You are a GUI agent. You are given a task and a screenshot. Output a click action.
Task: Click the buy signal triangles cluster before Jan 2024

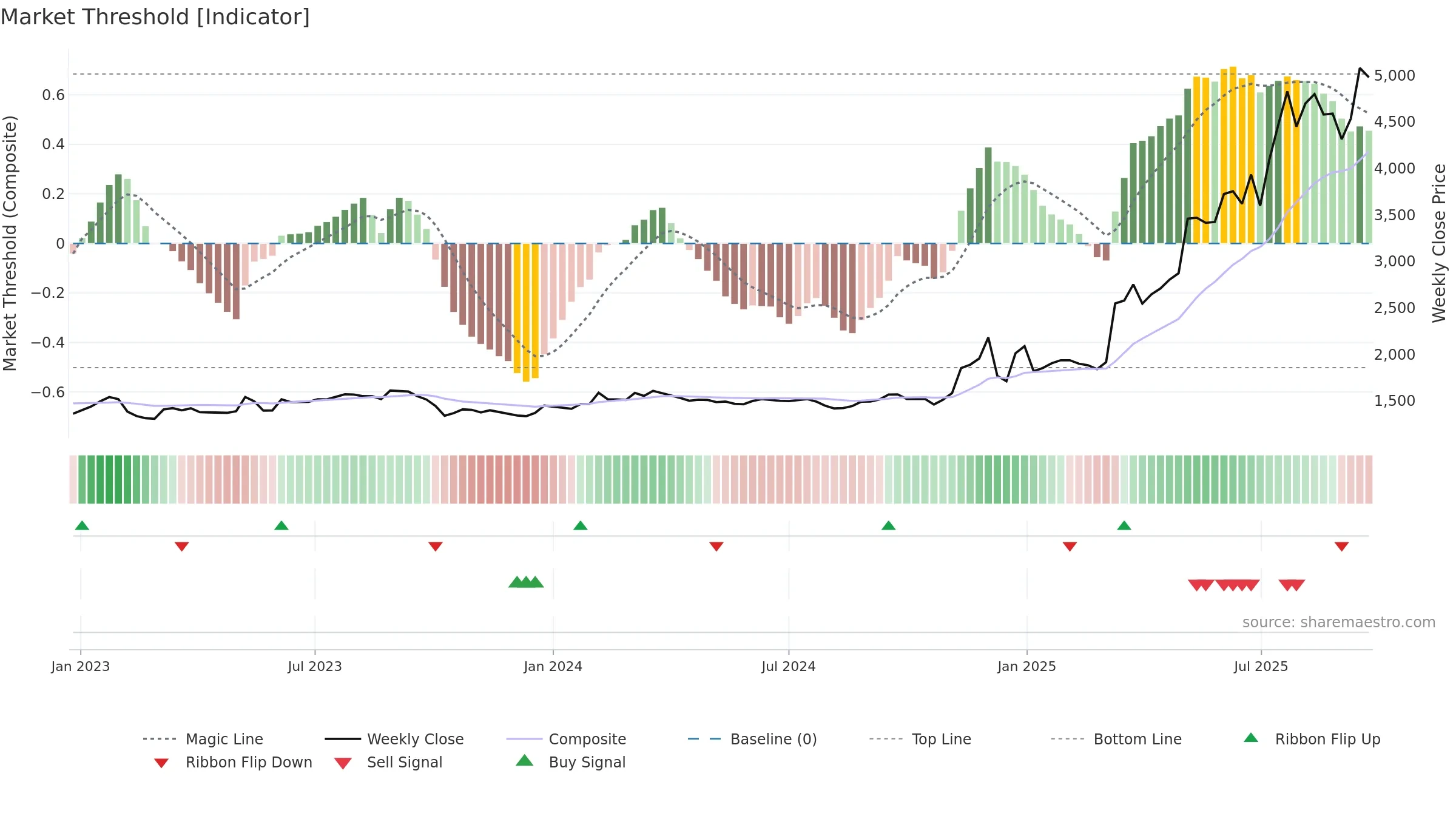click(x=526, y=582)
